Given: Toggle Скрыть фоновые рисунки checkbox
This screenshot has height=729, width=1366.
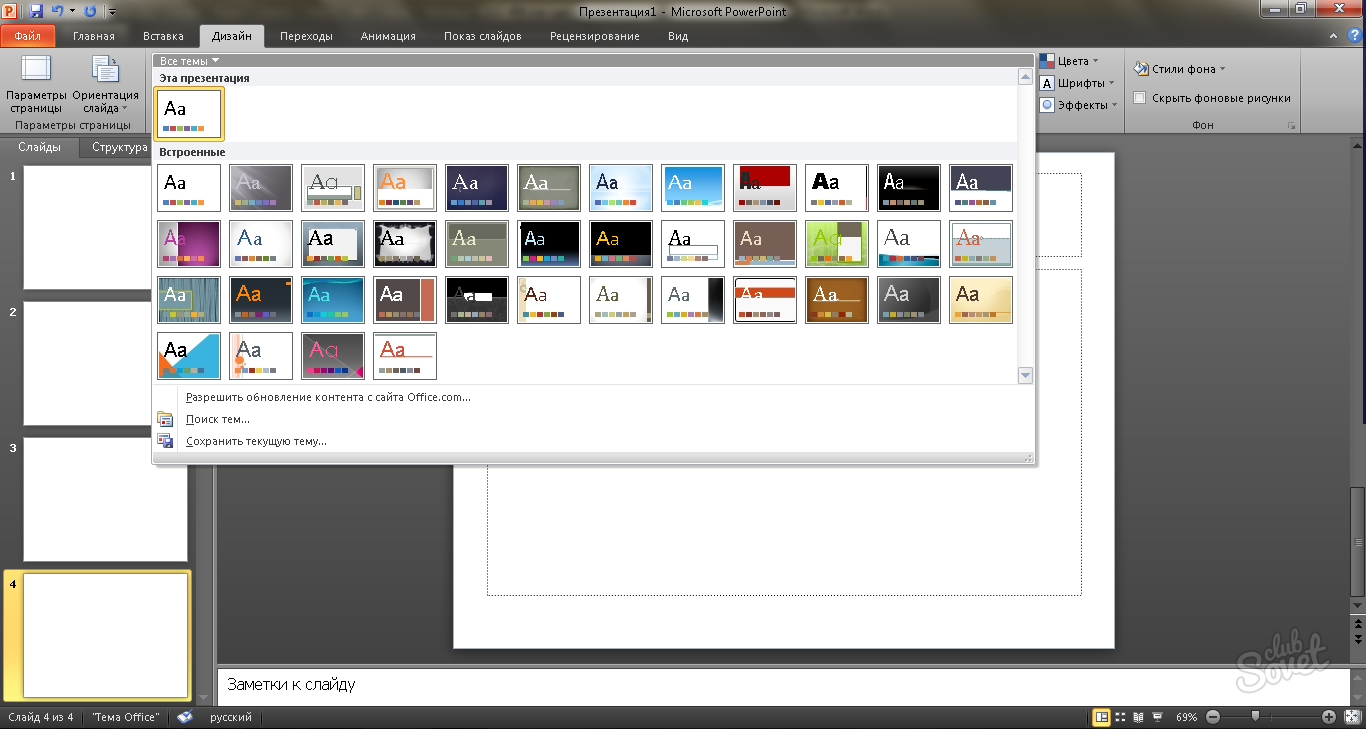Looking at the screenshot, I should [x=1139, y=98].
